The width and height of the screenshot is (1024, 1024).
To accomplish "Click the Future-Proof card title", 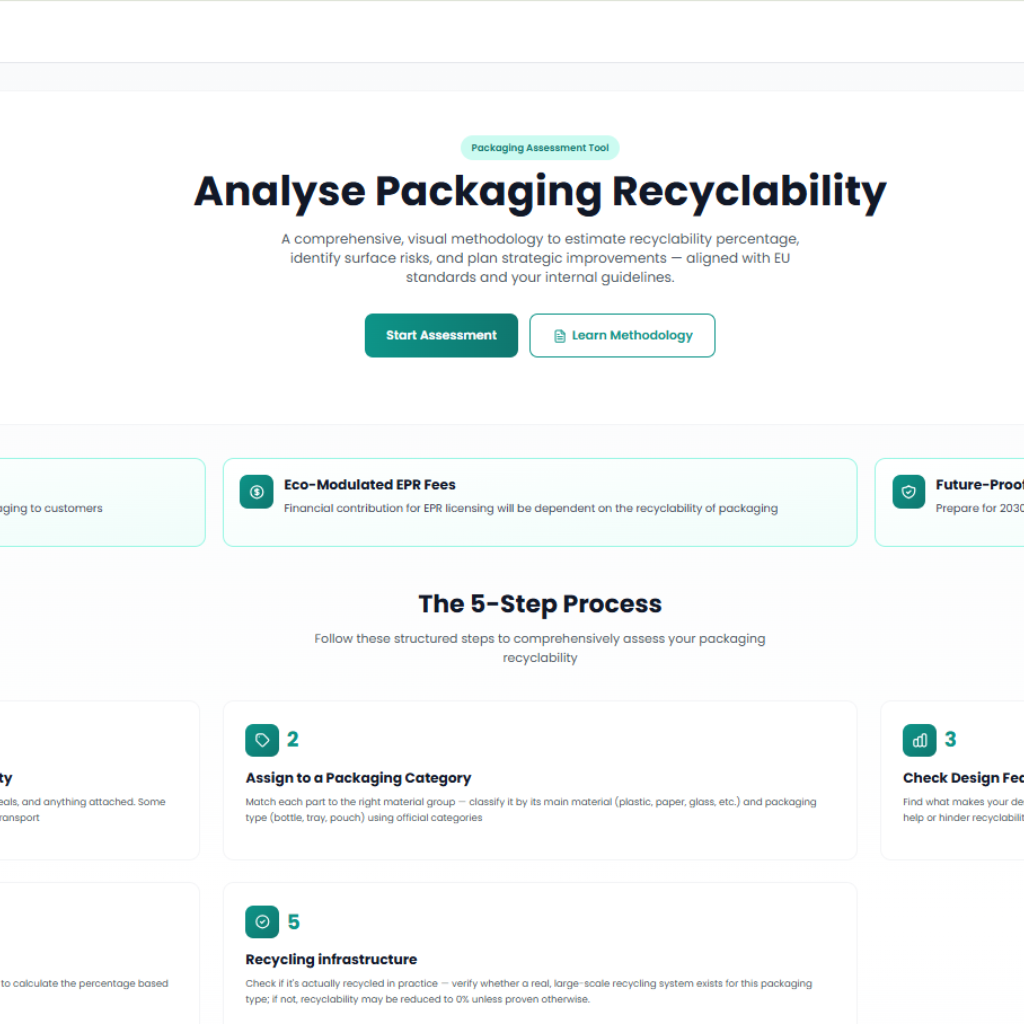I will click(x=978, y=484).
